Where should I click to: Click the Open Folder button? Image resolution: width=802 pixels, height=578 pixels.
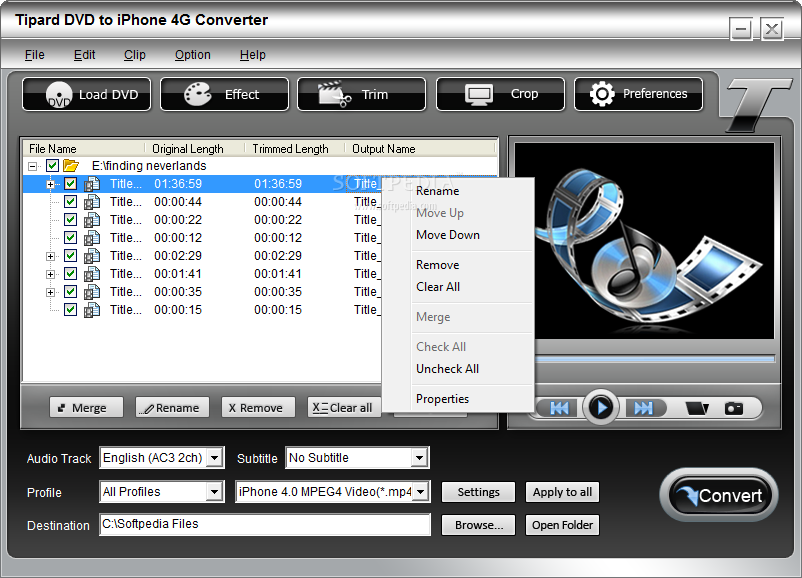562,525
